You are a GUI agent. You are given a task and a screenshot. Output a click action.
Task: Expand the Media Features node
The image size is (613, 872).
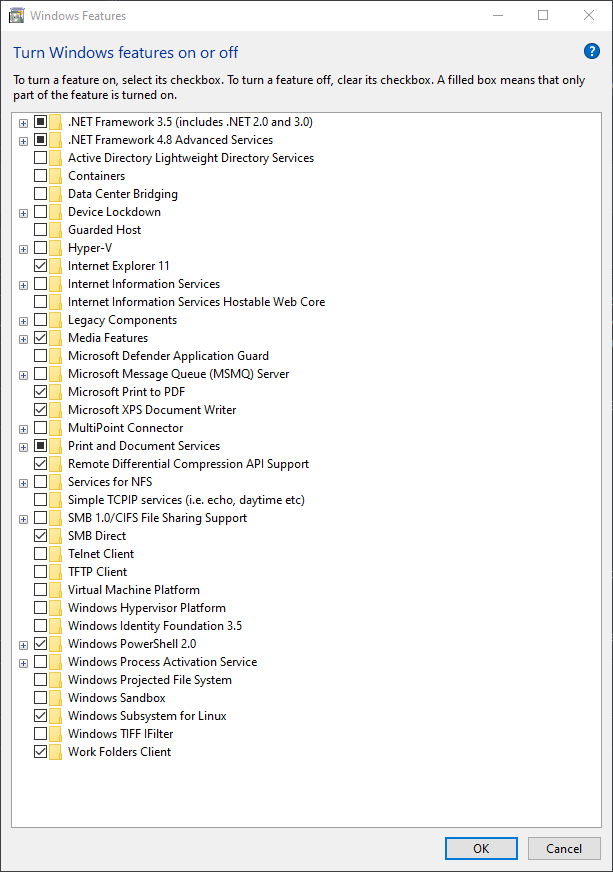point(23,339)
